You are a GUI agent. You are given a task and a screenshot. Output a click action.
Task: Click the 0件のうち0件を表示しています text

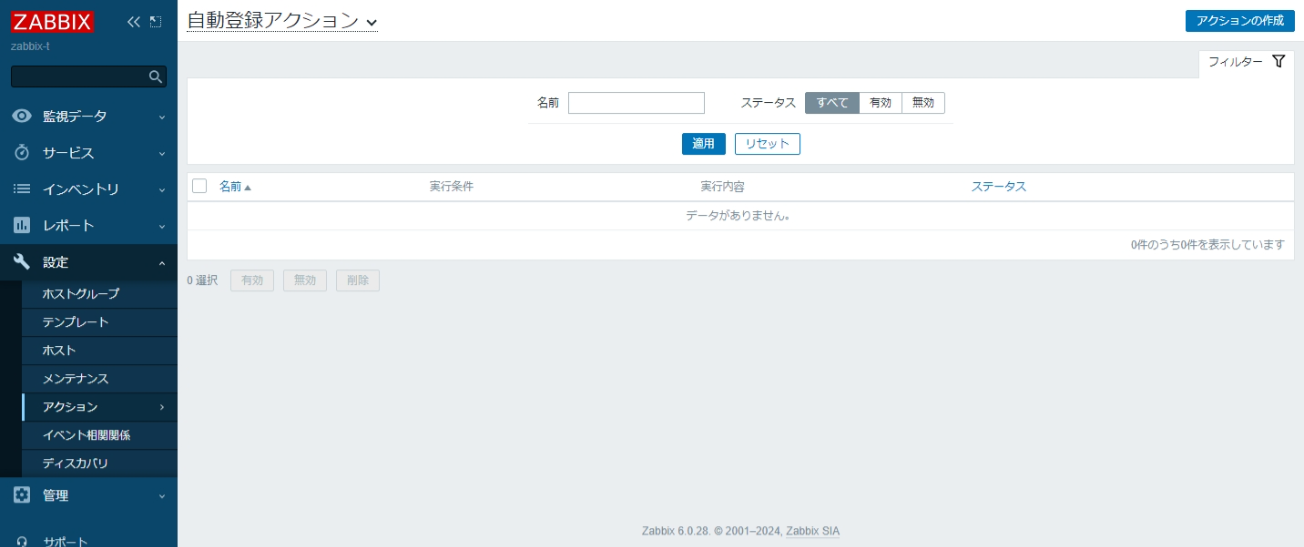pos(1207,245)
